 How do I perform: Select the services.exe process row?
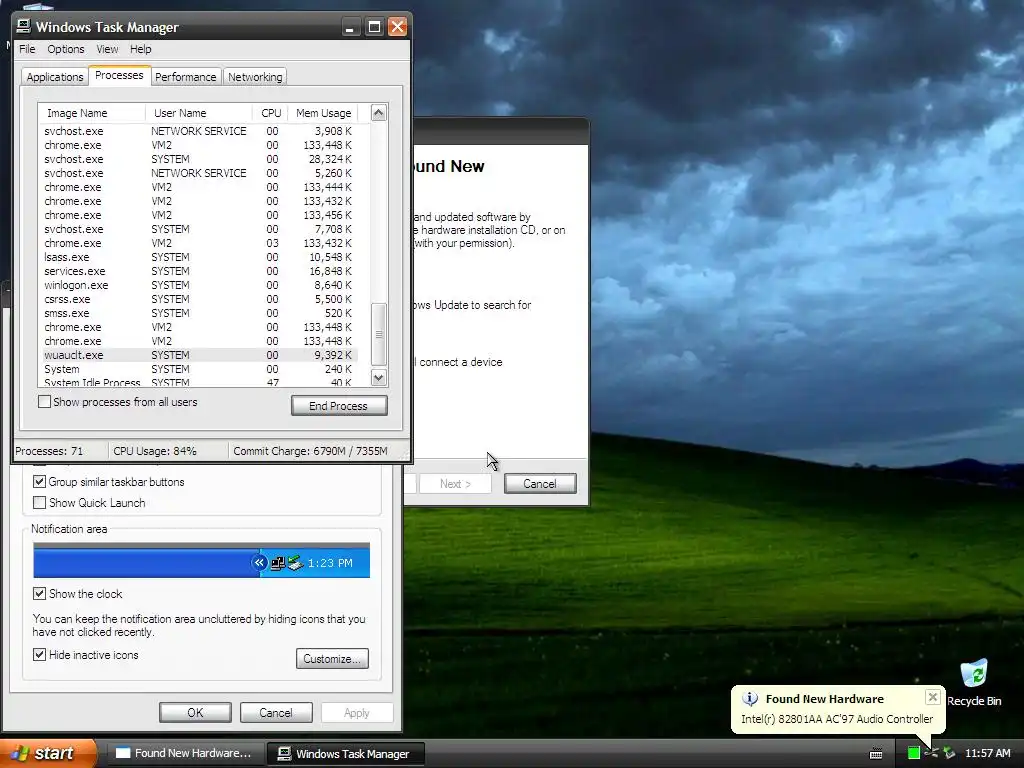pyautogui.click(x=200, y=271)
